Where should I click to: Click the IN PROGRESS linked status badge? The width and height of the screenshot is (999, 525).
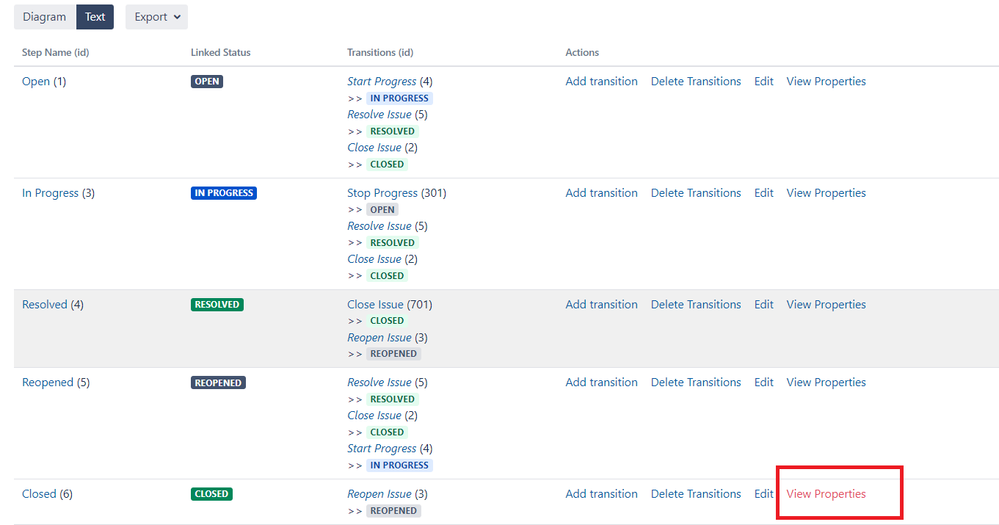tap(224, 193)
